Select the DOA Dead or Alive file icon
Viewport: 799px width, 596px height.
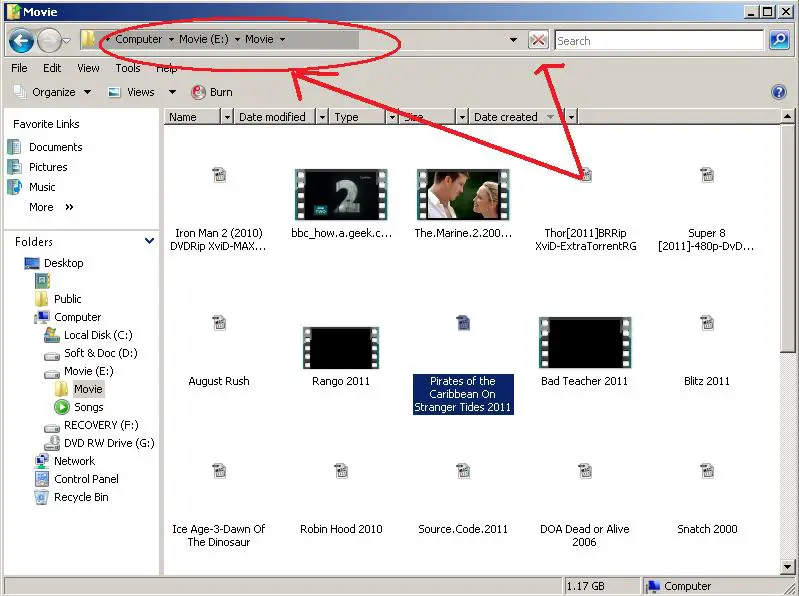[585, 471]
